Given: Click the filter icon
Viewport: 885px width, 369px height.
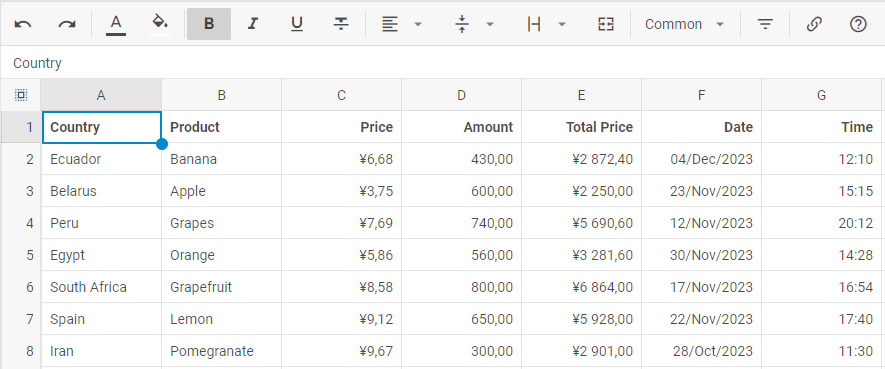Looking at the screenshot, I should point(765,24).
